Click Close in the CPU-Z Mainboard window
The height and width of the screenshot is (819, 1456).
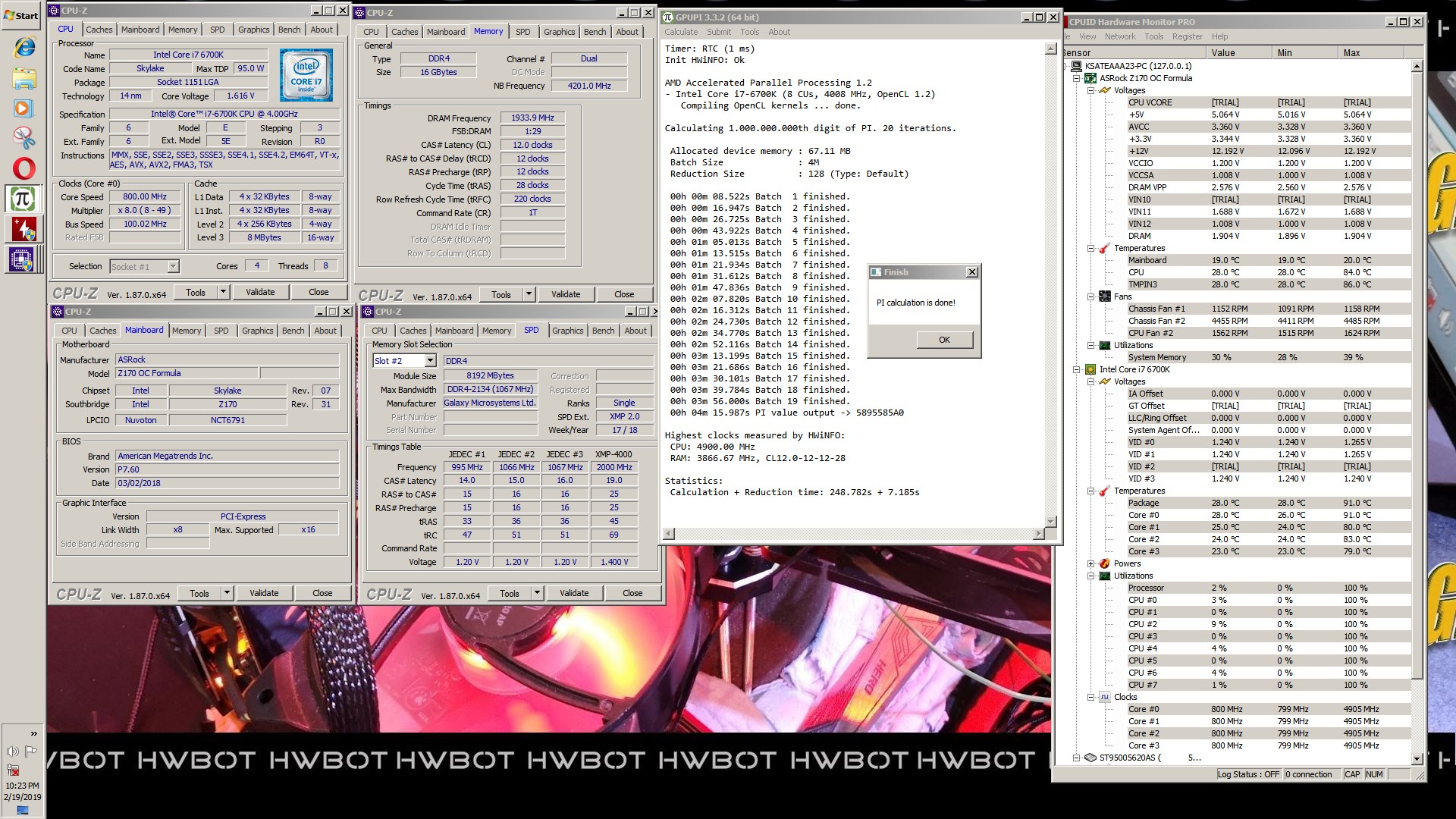pyautogui.click(x=322, y=593)
